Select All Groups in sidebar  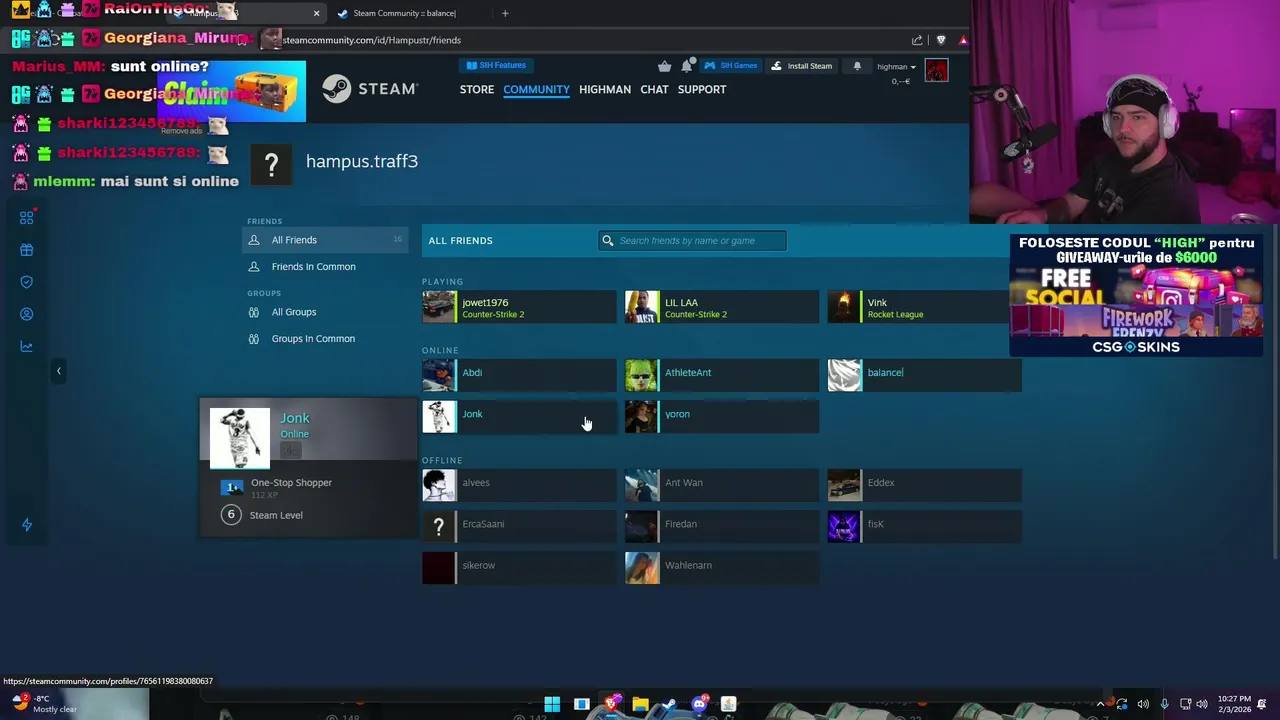[x=326, y=312]
